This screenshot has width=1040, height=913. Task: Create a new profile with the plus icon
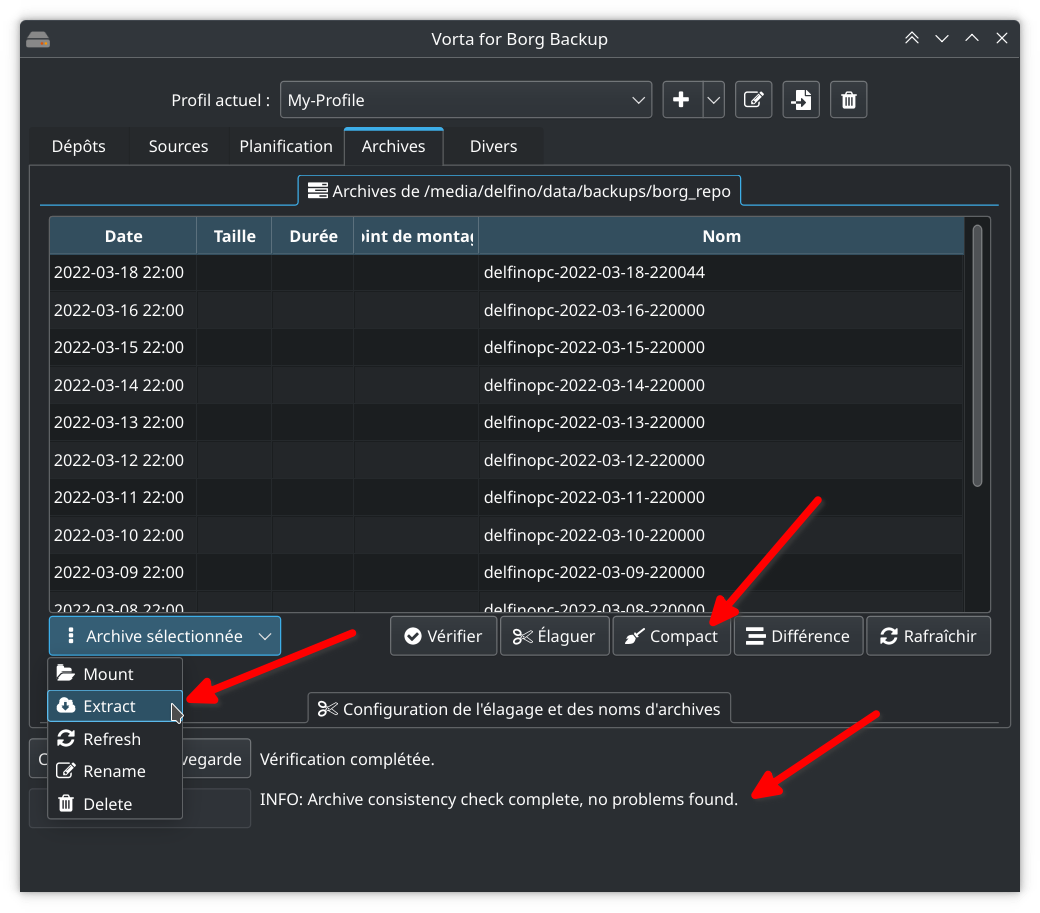click(681, 99)
